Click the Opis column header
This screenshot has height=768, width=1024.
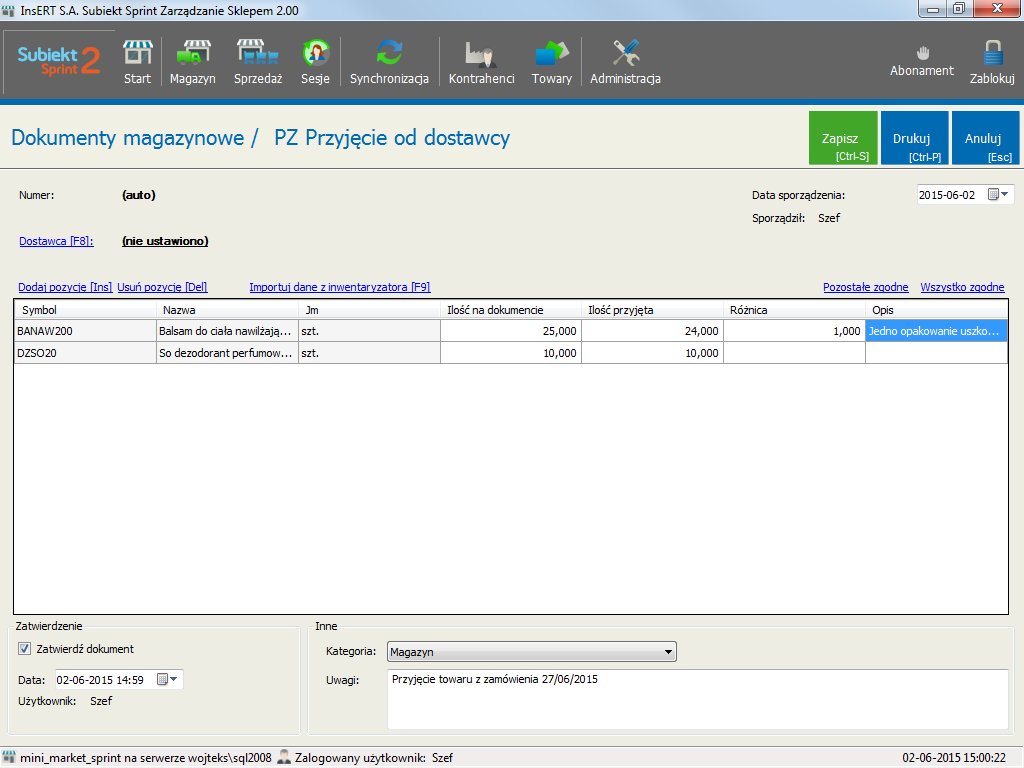(x=936, y=310)
